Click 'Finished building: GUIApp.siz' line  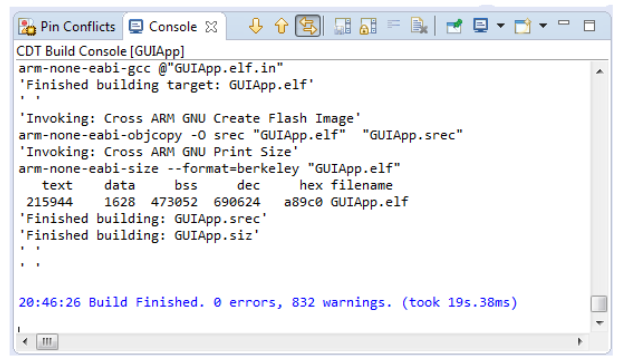tap(139, 235)
